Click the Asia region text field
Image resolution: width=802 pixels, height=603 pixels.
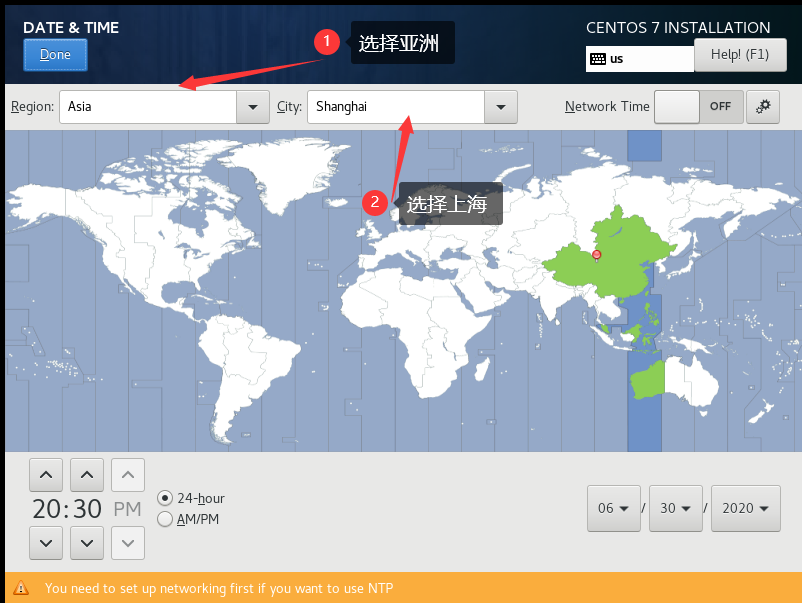click(148, 107)
